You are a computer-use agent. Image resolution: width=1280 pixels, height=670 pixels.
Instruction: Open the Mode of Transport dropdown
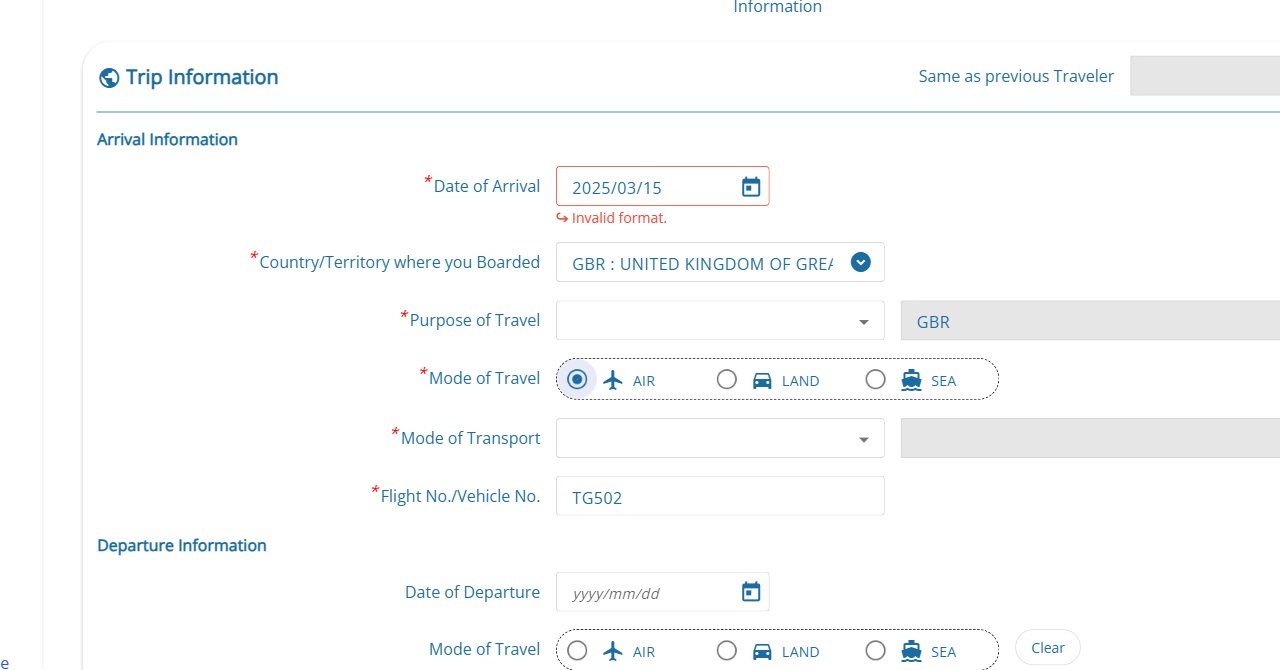(x=863, y=438)
